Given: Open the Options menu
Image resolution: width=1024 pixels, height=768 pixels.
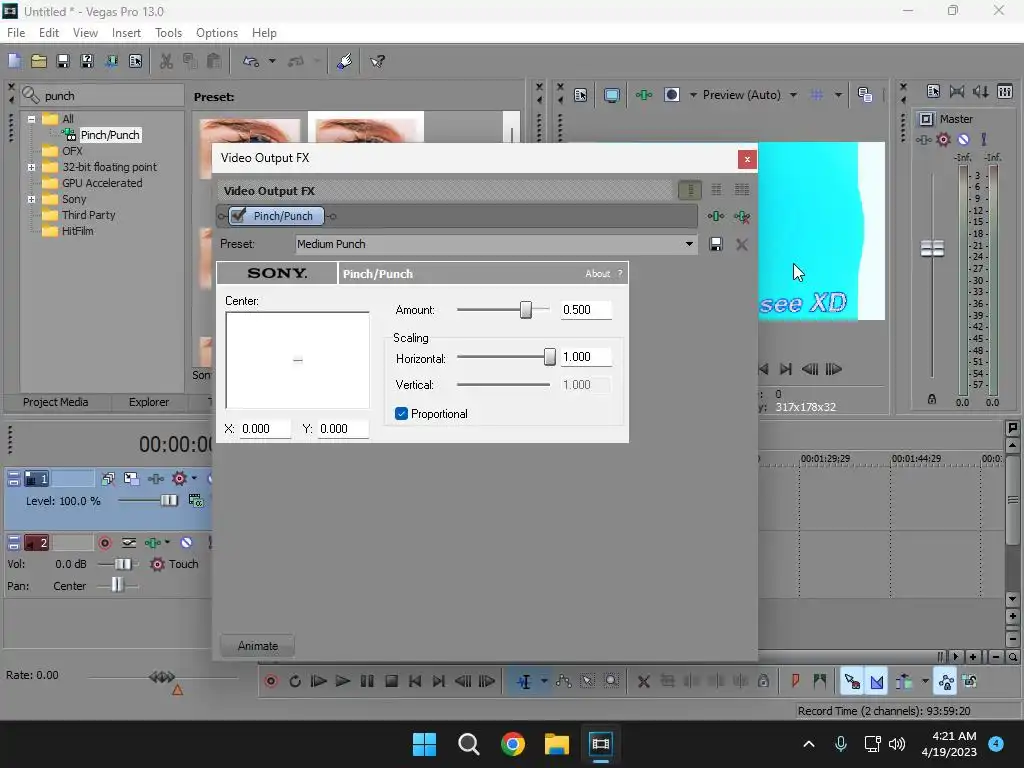Looking at the screenshot, I should (217, 33).
